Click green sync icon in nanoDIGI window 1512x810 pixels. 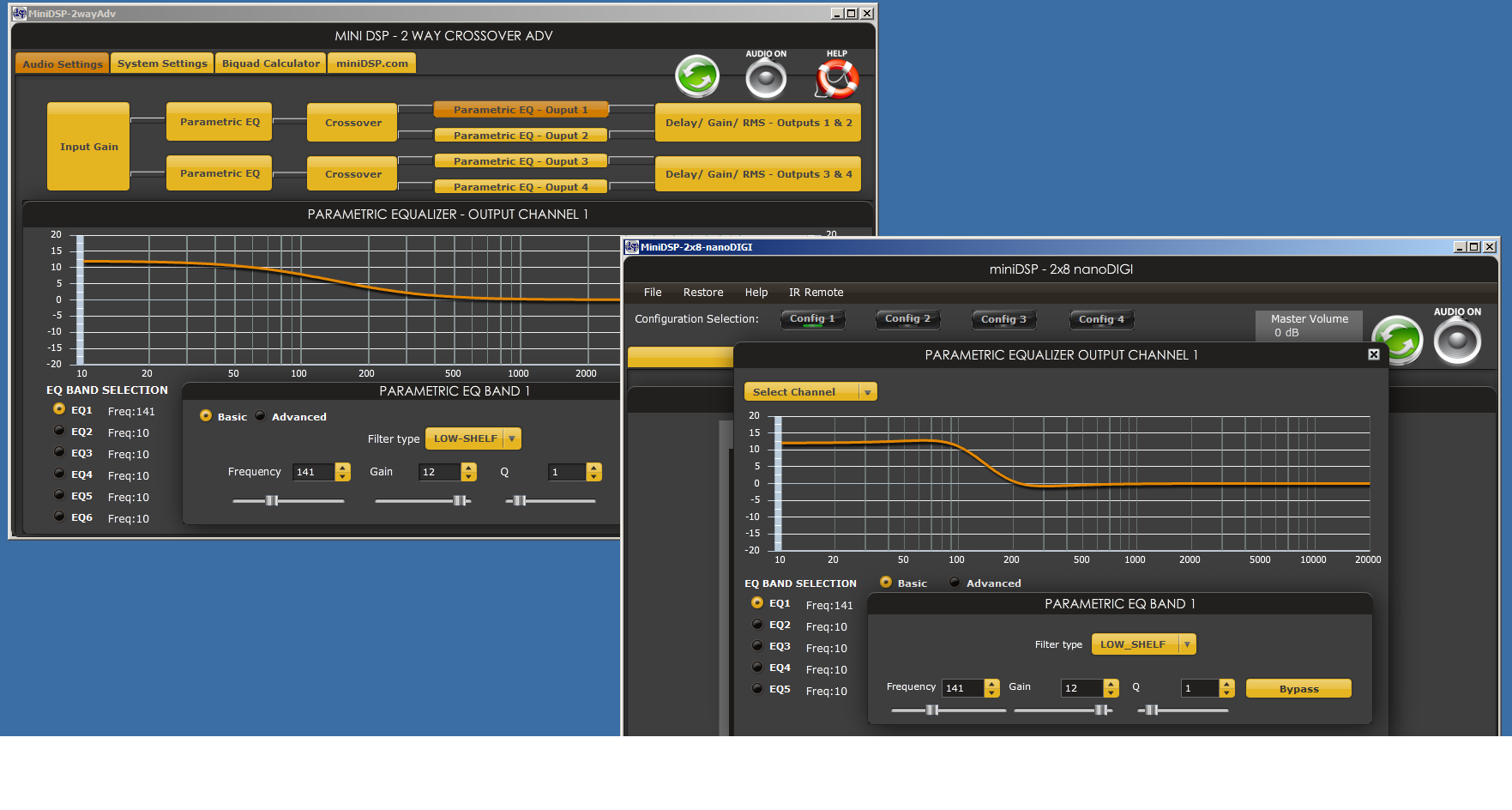coord(1397,341)
